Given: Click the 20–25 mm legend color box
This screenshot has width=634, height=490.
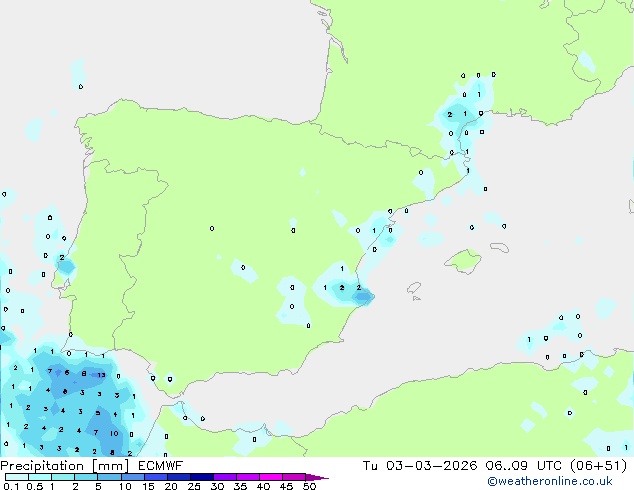Looking at the screenshot, I should pyautogui.click(x=179, y=477).
